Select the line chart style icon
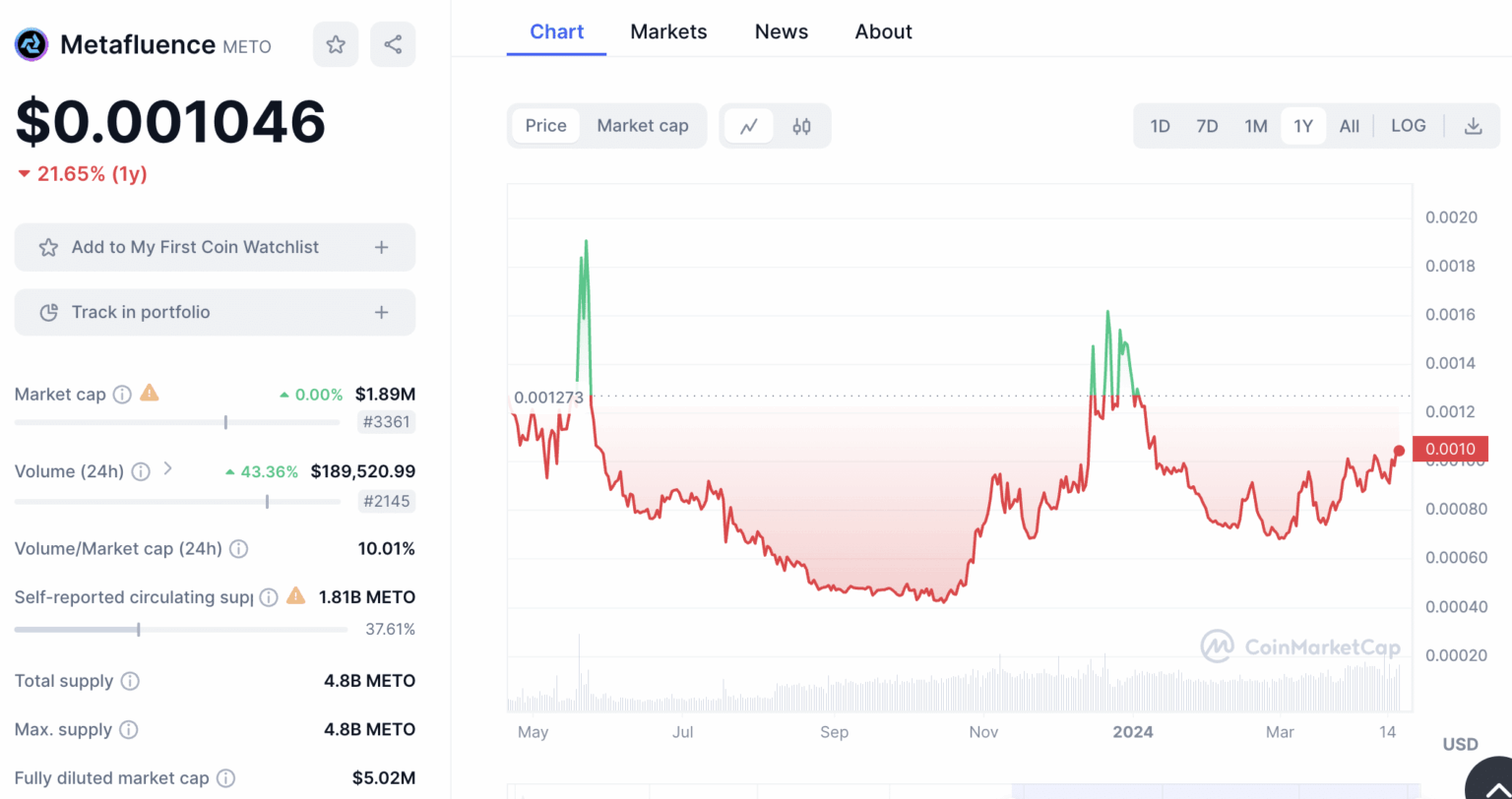 click(749, 126)
